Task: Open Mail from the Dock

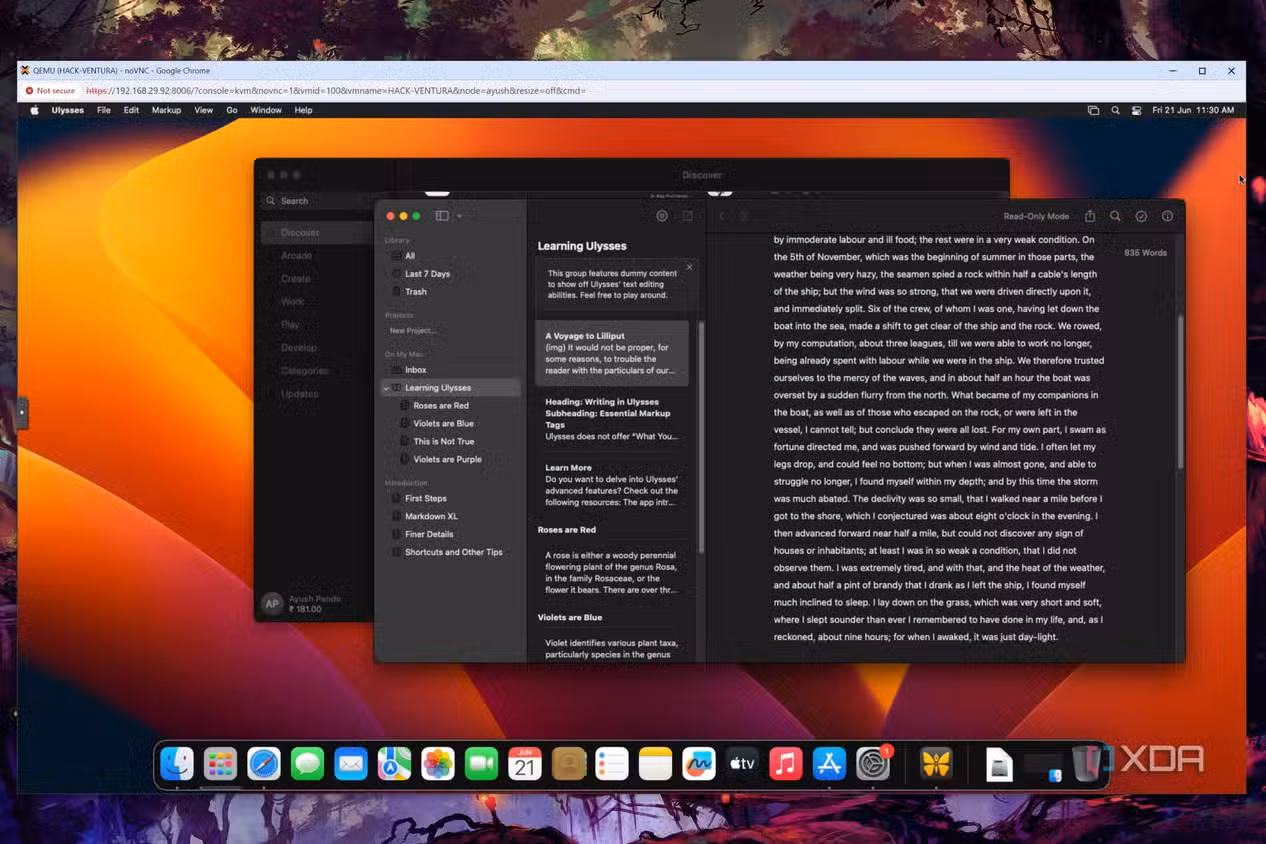Action: (351, 764)
